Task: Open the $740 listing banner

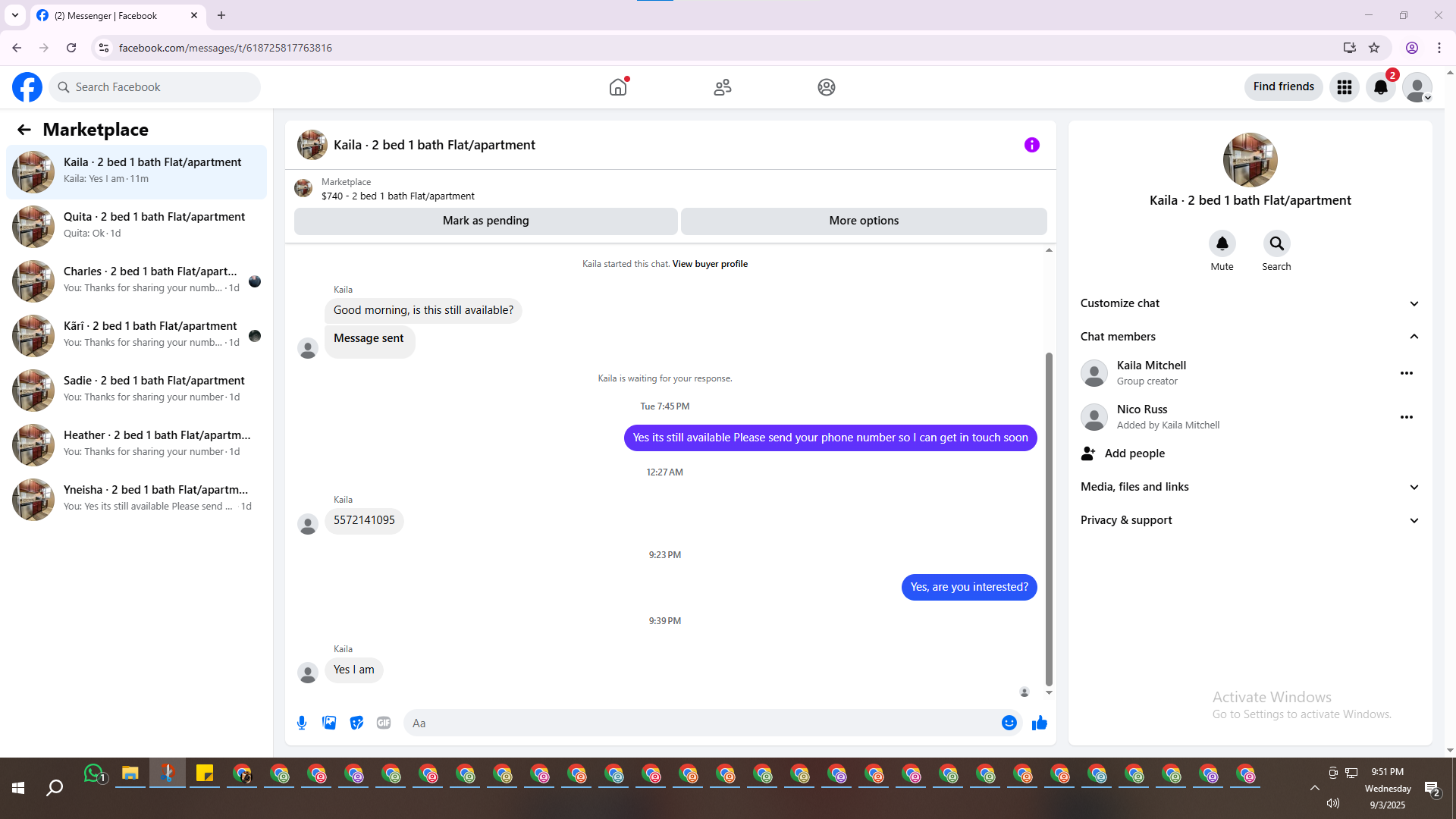Action: tap(670, 189)
